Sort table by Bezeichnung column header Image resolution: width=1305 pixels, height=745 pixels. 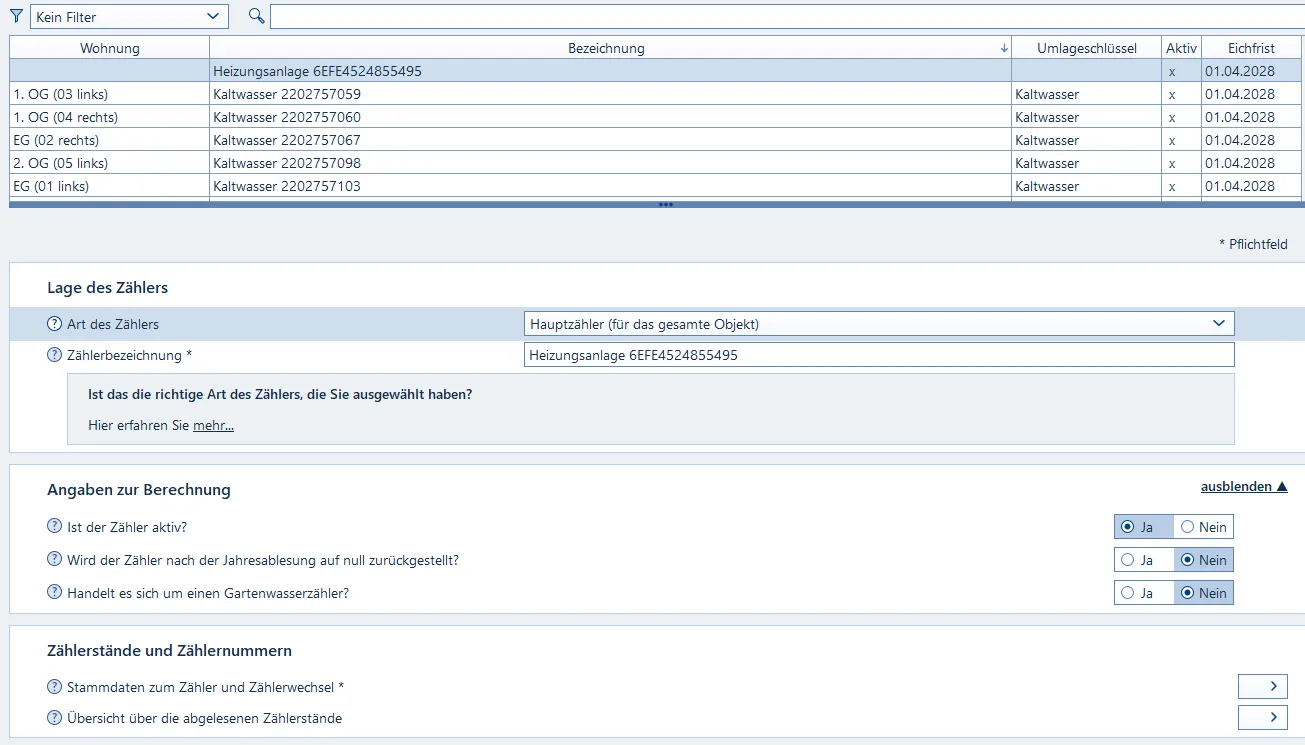(606, 48)
